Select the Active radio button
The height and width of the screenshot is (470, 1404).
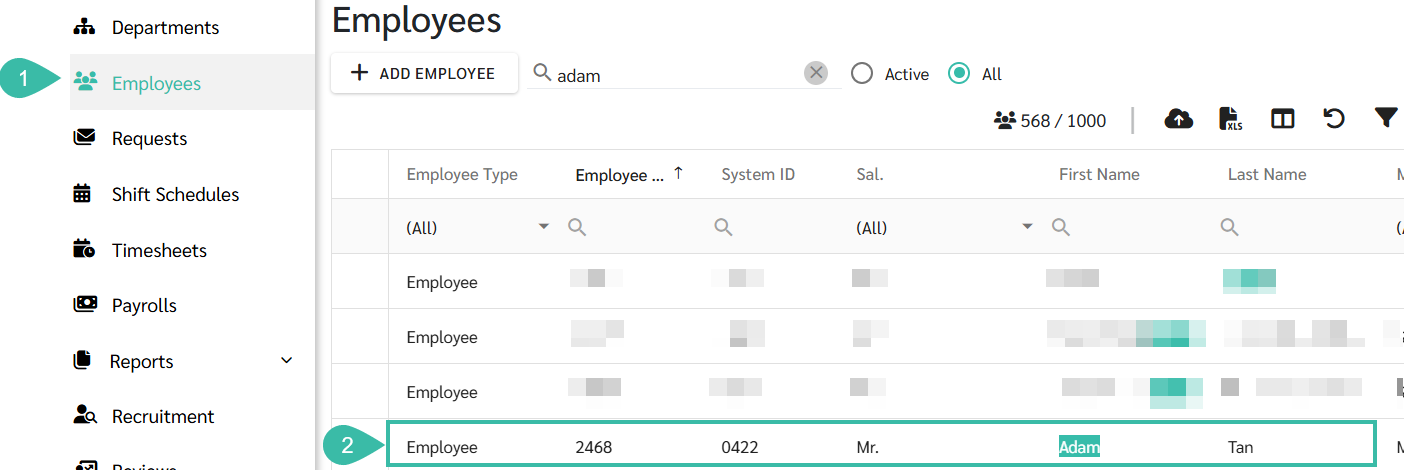862,74
